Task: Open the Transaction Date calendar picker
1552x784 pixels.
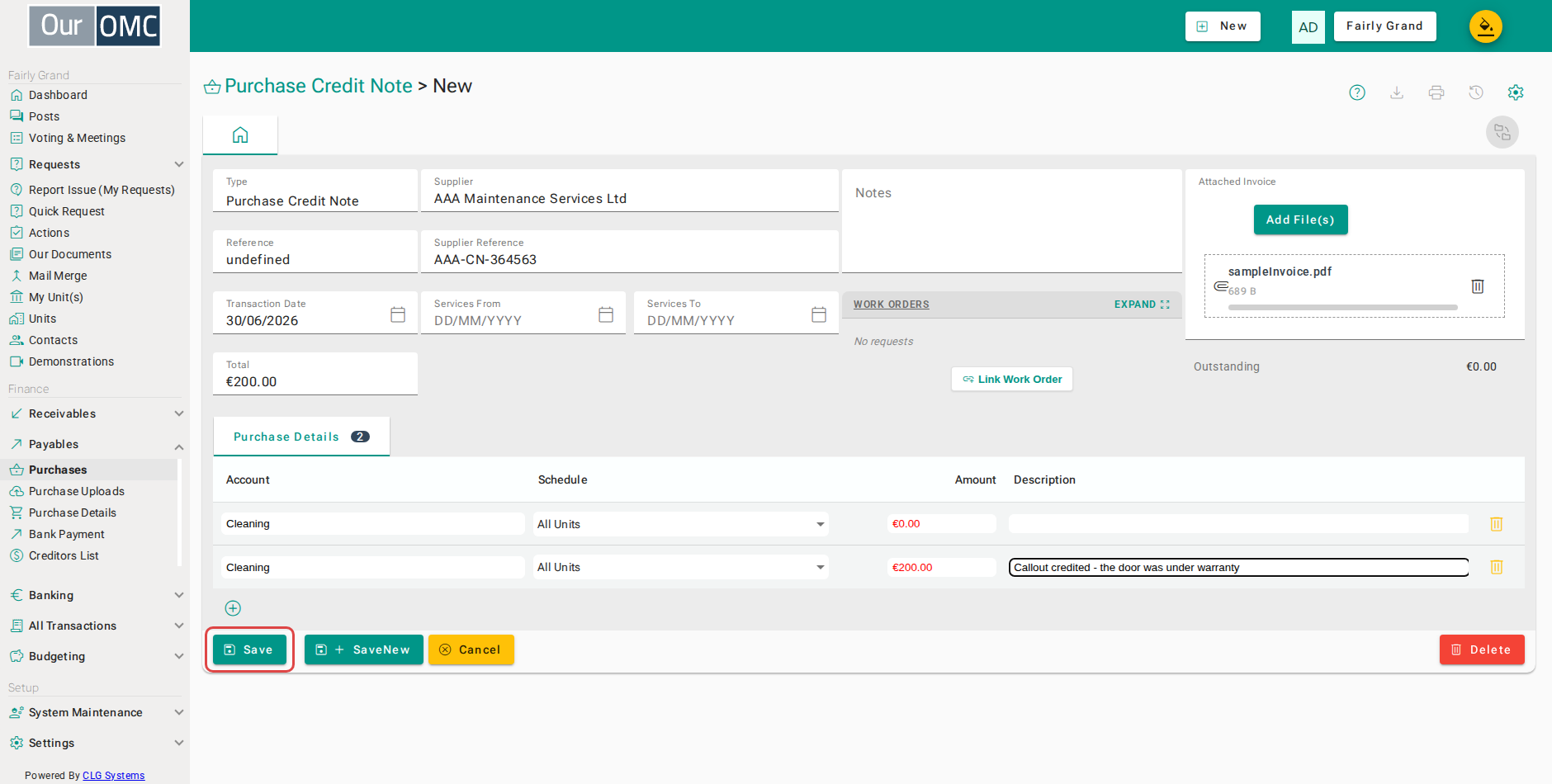Action: pos(398,314)
